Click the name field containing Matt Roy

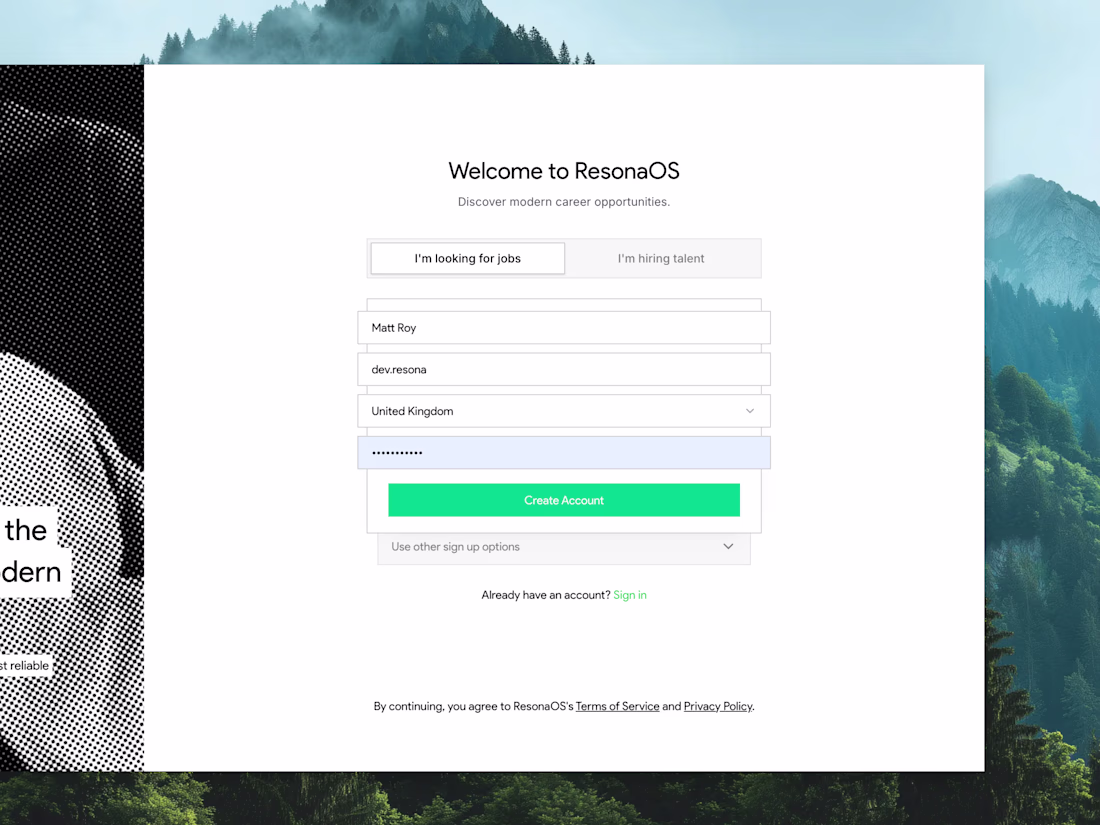pyautogui.click(x=564, y=328)
